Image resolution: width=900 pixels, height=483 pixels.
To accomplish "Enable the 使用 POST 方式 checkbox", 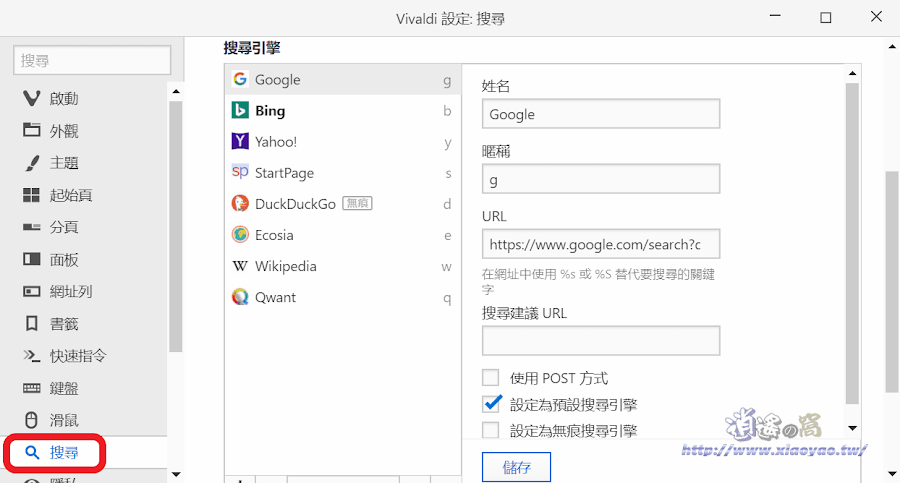I will click(x=490, y=377).
